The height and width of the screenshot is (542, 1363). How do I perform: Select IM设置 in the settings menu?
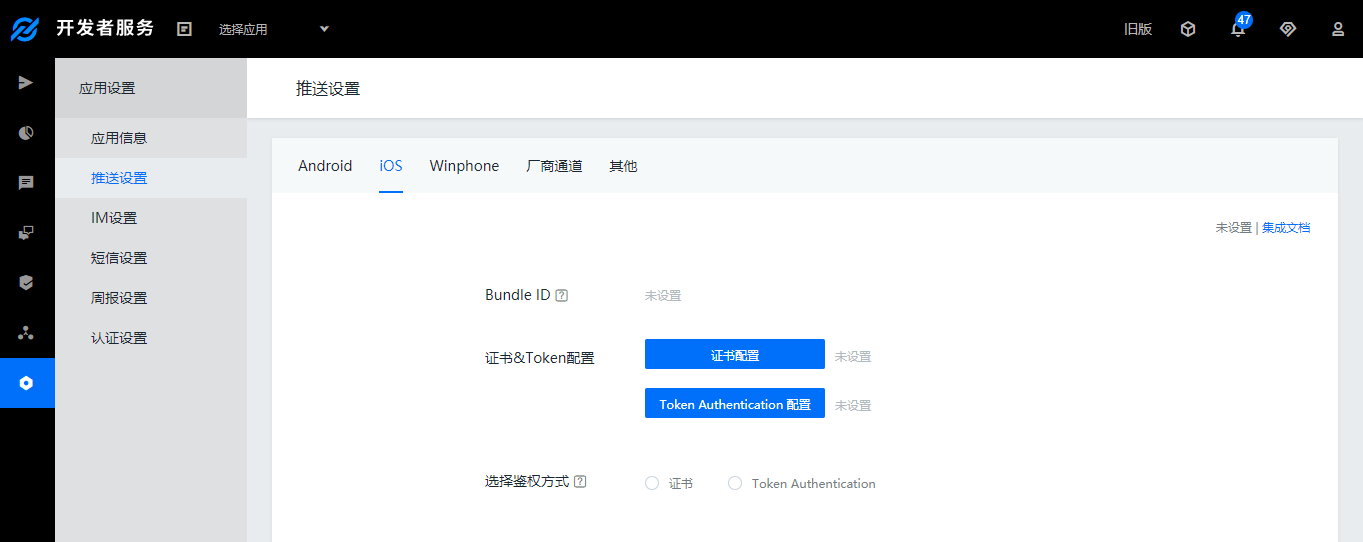114,218
